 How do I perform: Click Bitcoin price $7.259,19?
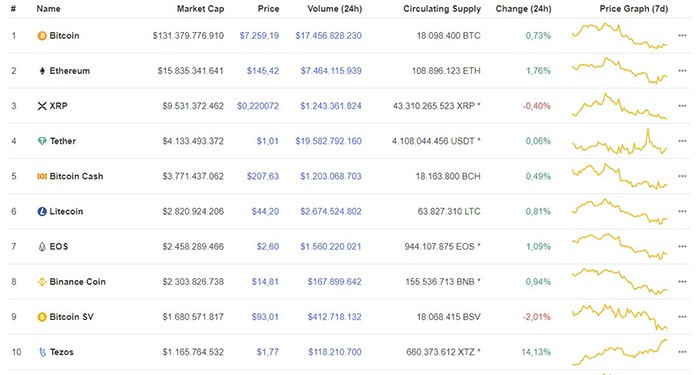pos(259,36)
